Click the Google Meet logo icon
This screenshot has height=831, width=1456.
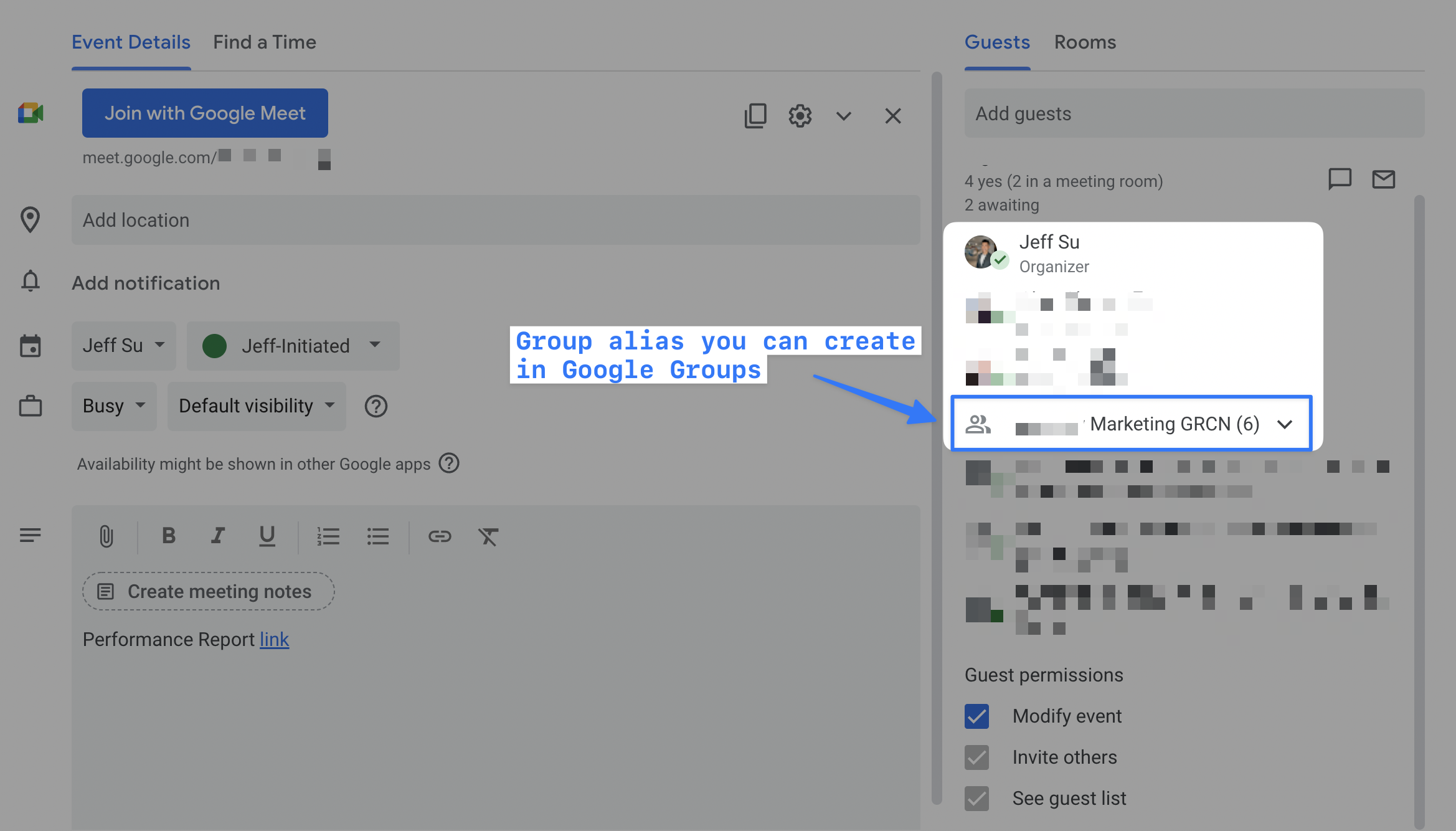coord(31,113)
